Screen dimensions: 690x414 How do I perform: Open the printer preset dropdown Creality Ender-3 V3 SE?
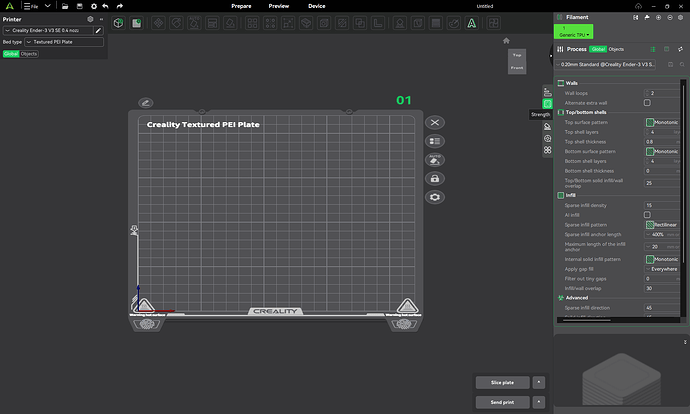[x=48, y=30]
